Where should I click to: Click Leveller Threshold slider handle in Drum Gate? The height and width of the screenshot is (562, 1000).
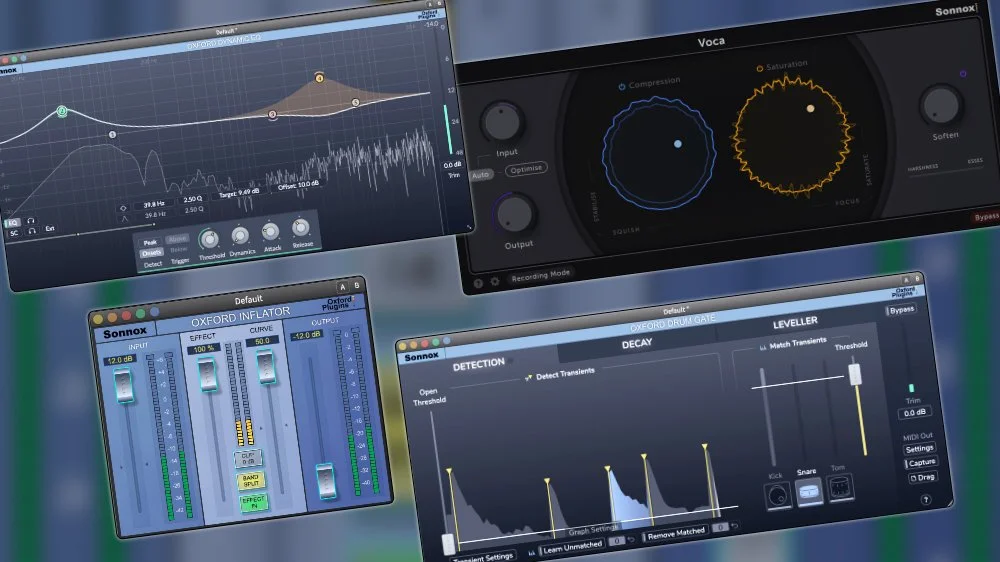[855, 374]
